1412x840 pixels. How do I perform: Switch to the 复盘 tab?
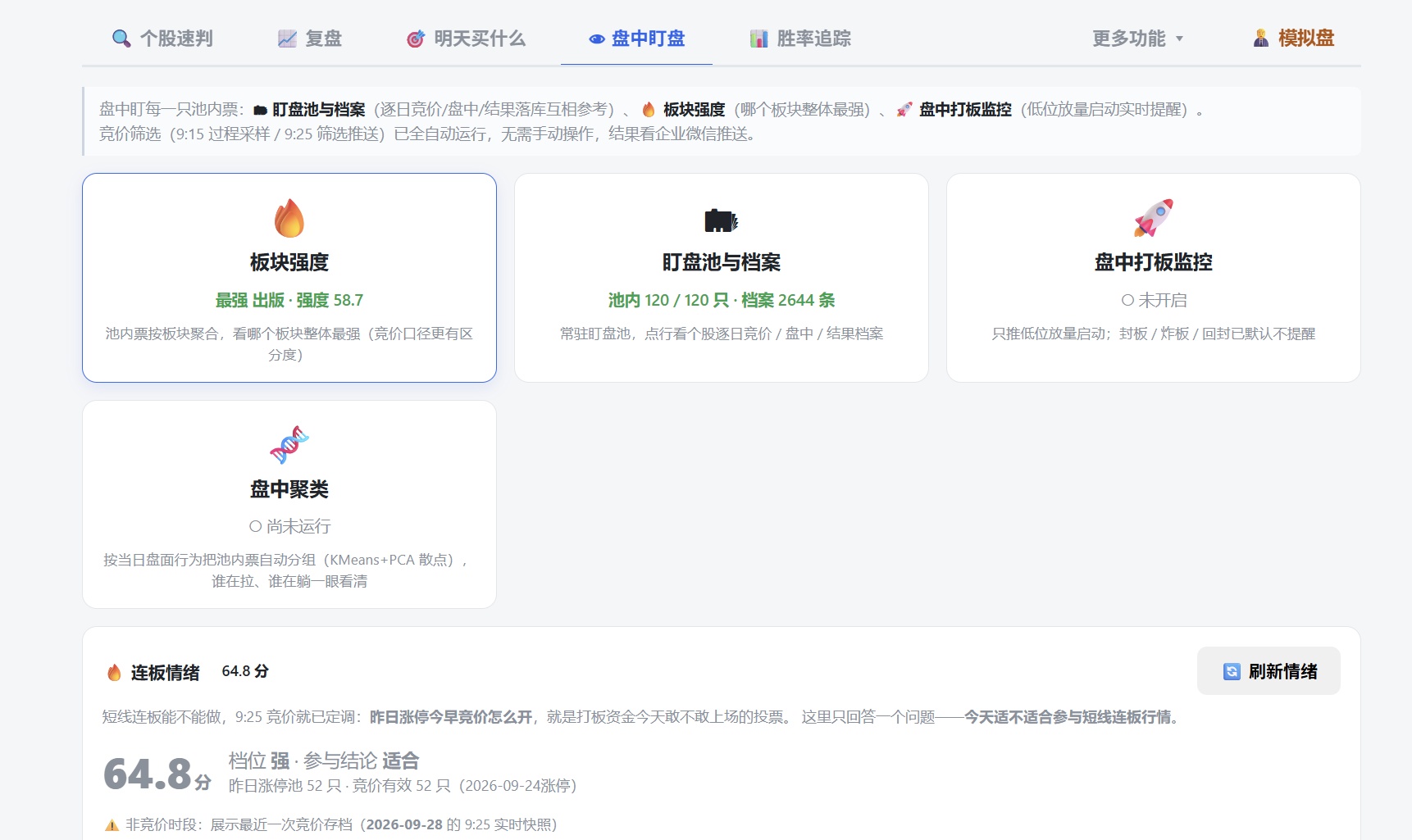(310, 39)
